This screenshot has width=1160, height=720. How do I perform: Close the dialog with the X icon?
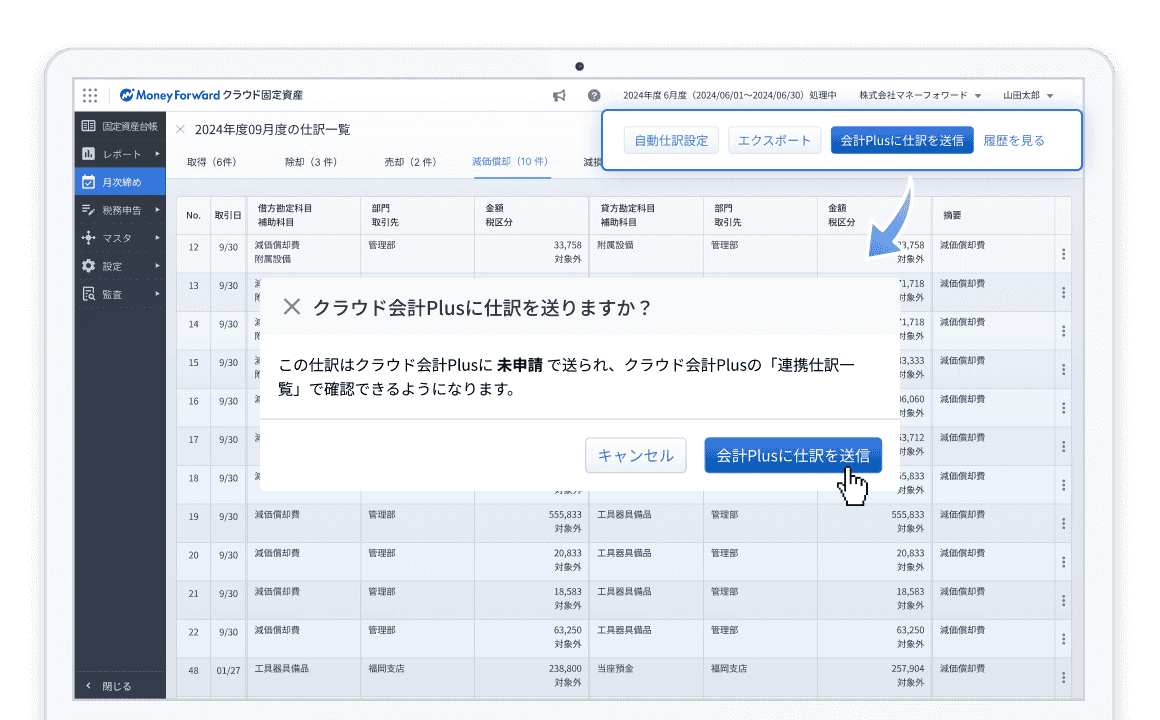coord(291,306)
